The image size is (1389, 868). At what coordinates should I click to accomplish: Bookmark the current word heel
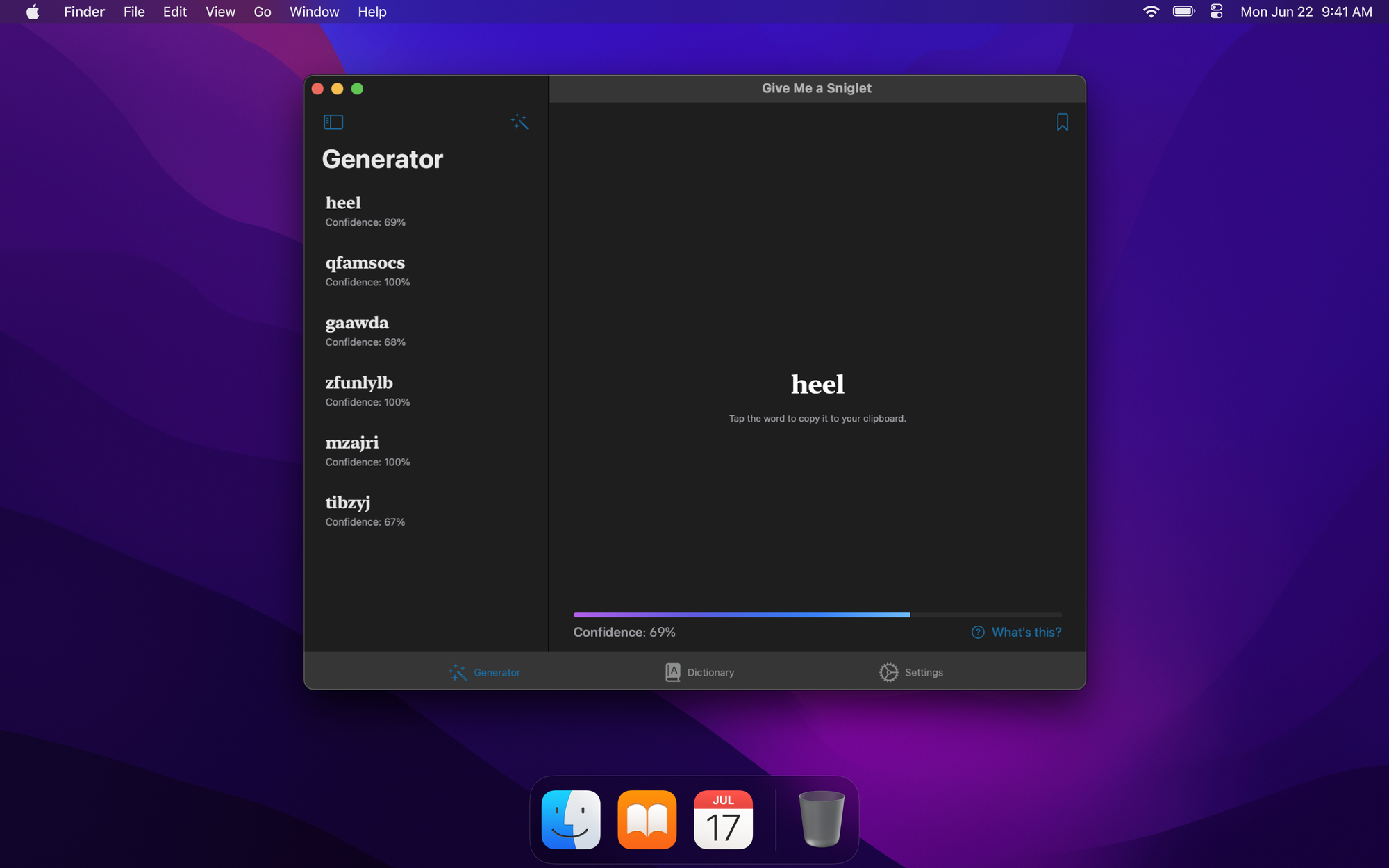pyautogui.click(x=1062, y=122)
